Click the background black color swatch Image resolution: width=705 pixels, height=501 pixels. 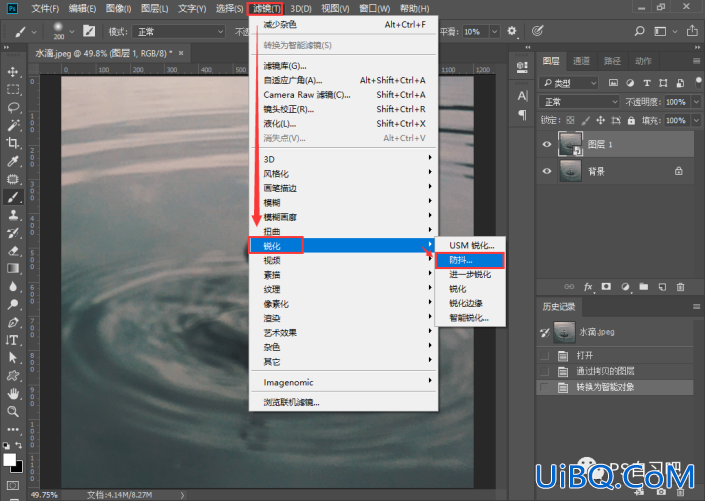(18, 468)
